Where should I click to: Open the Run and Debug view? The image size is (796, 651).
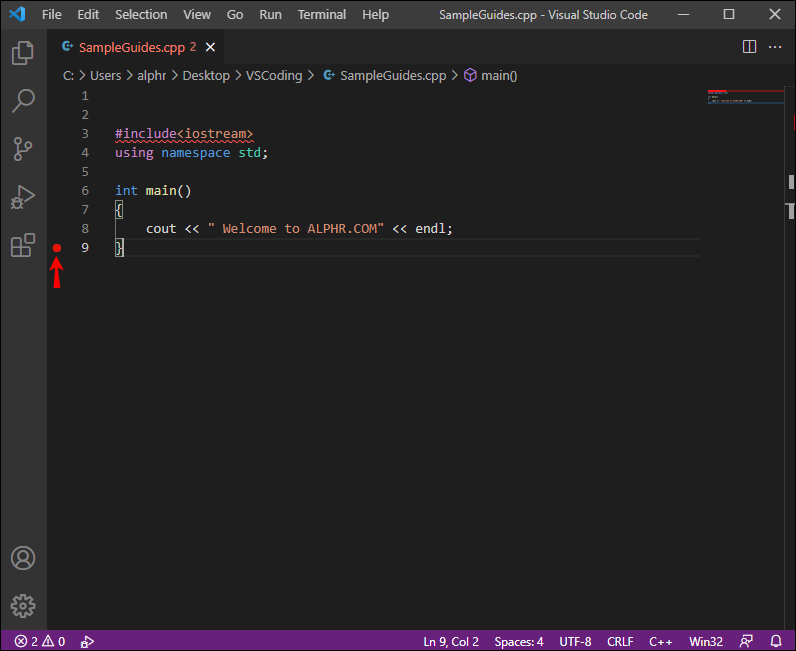point(23,197)
